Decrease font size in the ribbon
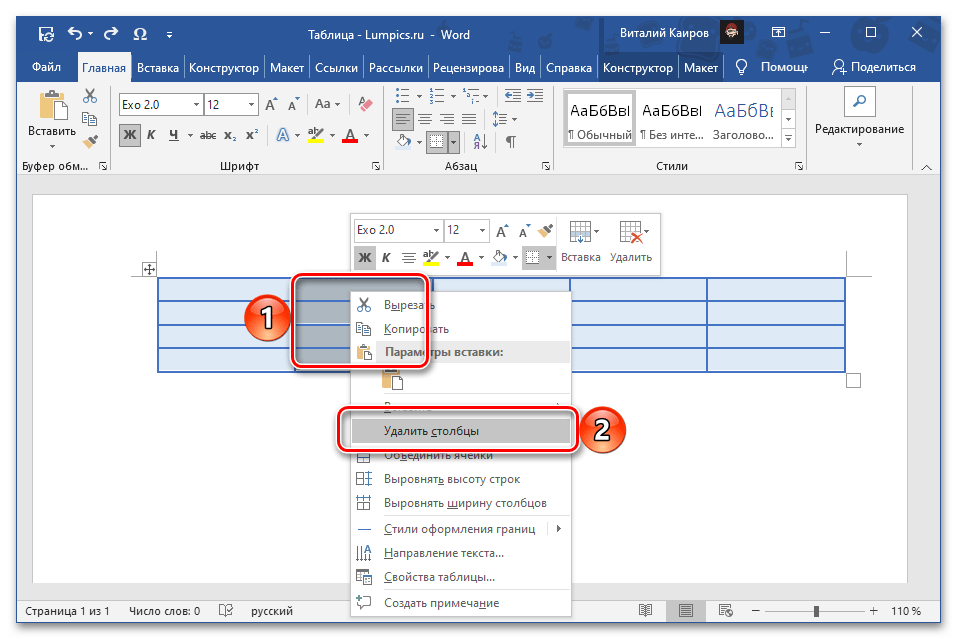Viewport: 957px width, 639px height. (x=294, y=104)
